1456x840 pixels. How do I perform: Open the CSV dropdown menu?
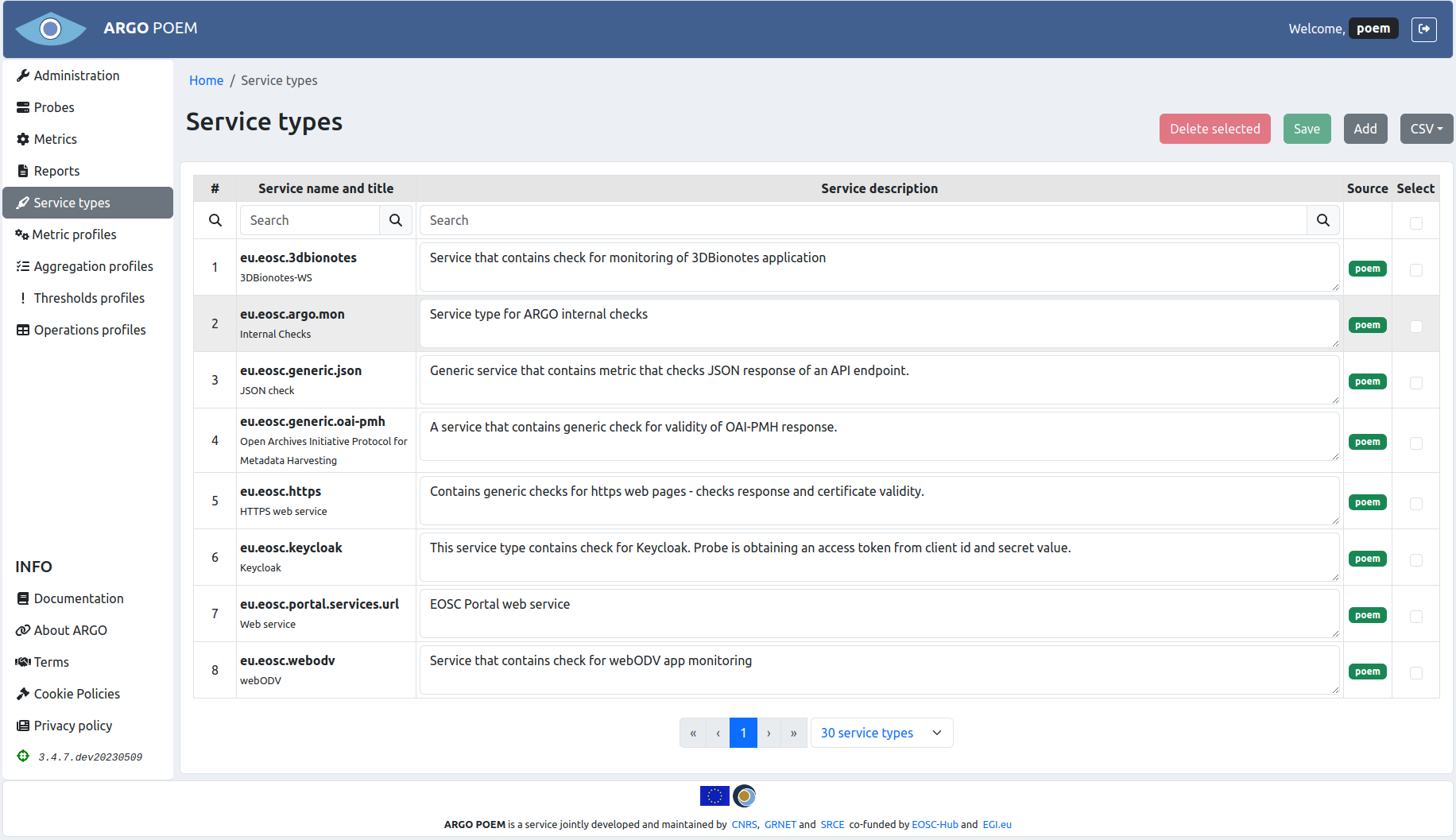[x=1426, y=129]
